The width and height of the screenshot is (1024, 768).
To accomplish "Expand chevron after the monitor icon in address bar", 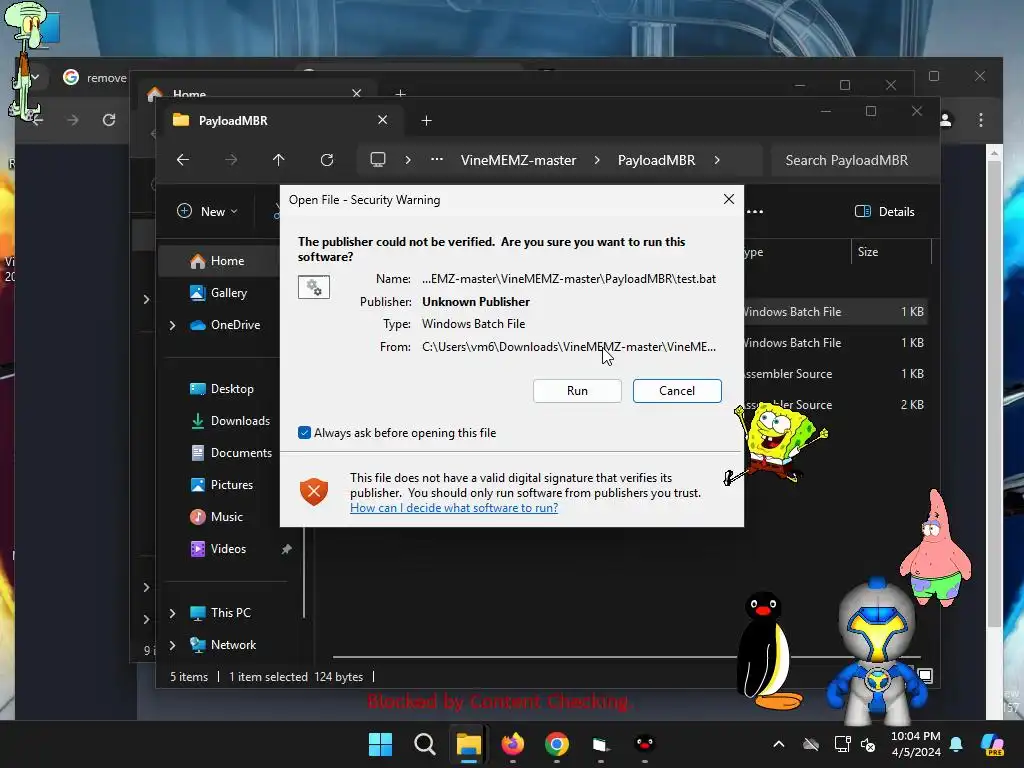I will pyautogui.click(x=408, y=160).
